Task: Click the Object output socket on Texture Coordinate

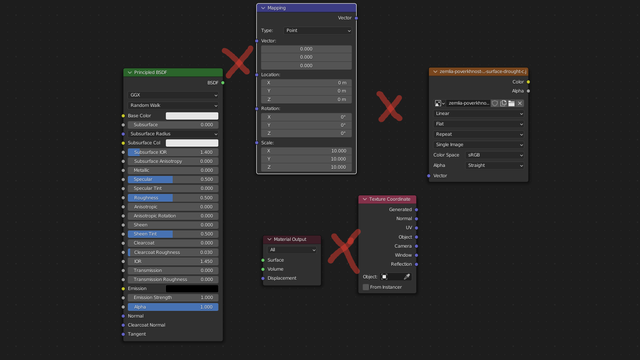Action: tap(416, 237)
